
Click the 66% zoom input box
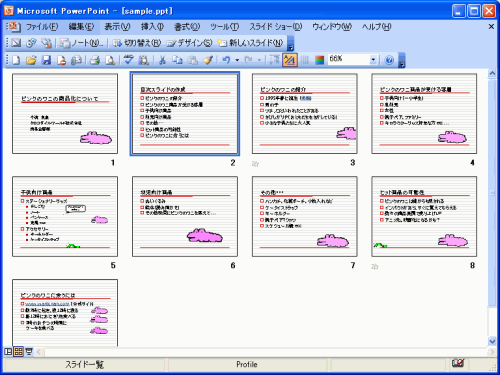click(348, 60)
